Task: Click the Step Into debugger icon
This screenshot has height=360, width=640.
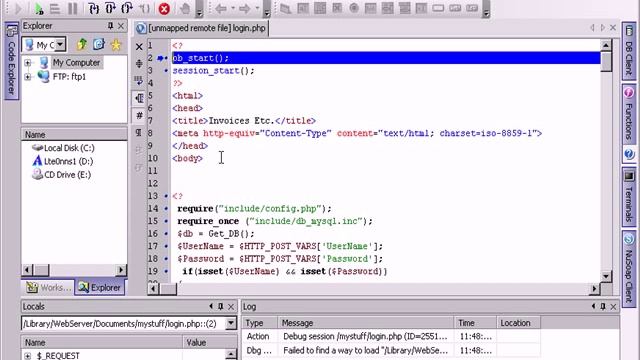Action: point(94,8)
